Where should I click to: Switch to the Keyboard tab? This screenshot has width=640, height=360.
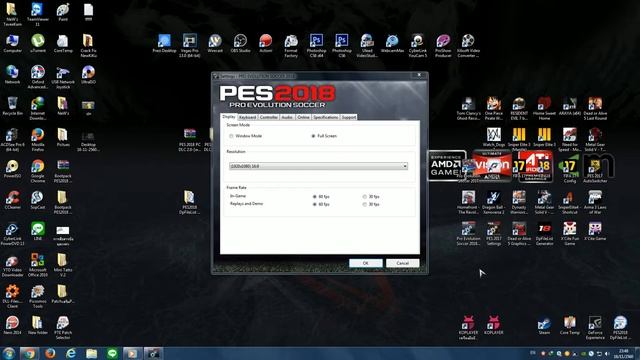tap(247, 117)
